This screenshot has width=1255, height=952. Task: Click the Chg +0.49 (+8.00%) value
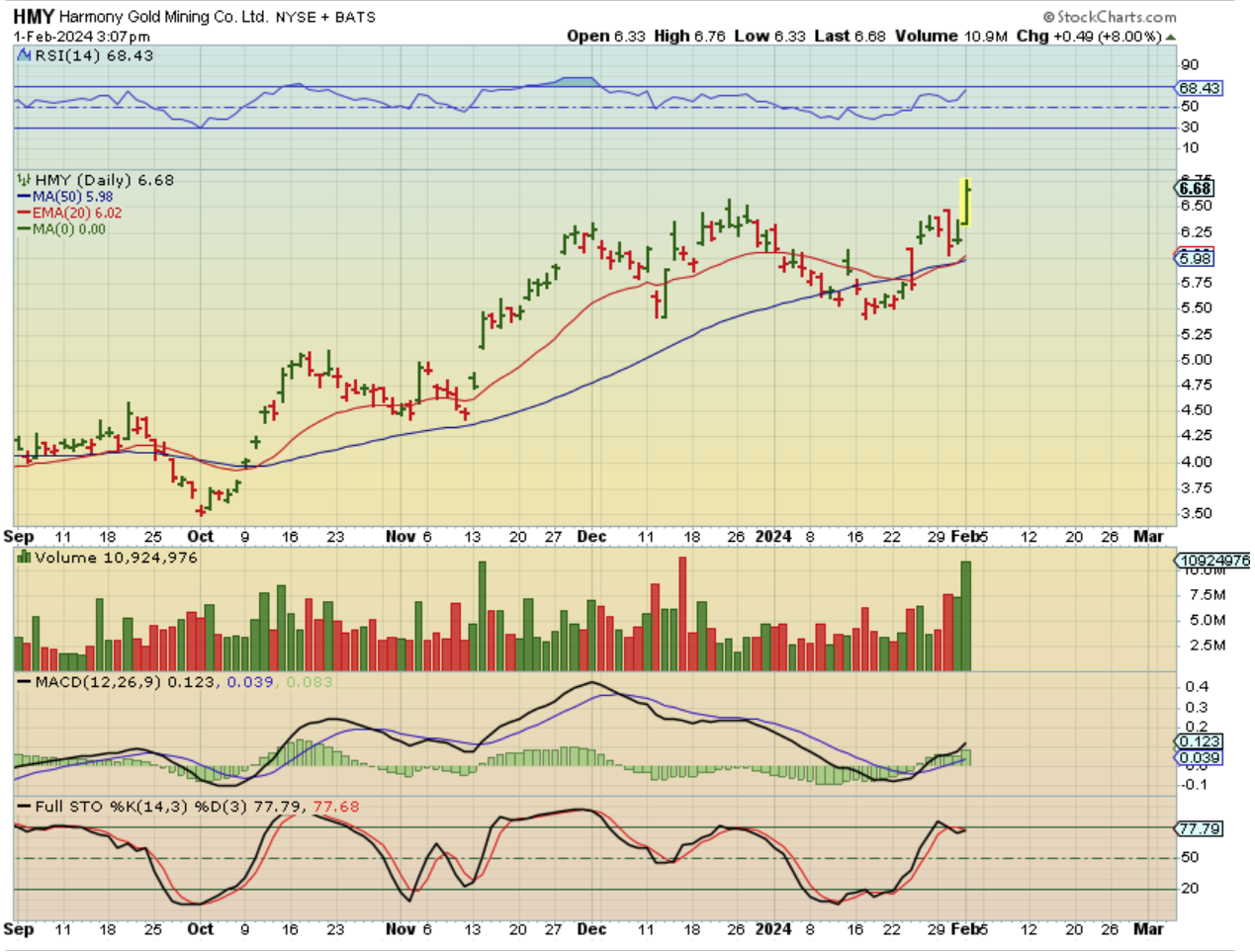(x=1089, y=36)
